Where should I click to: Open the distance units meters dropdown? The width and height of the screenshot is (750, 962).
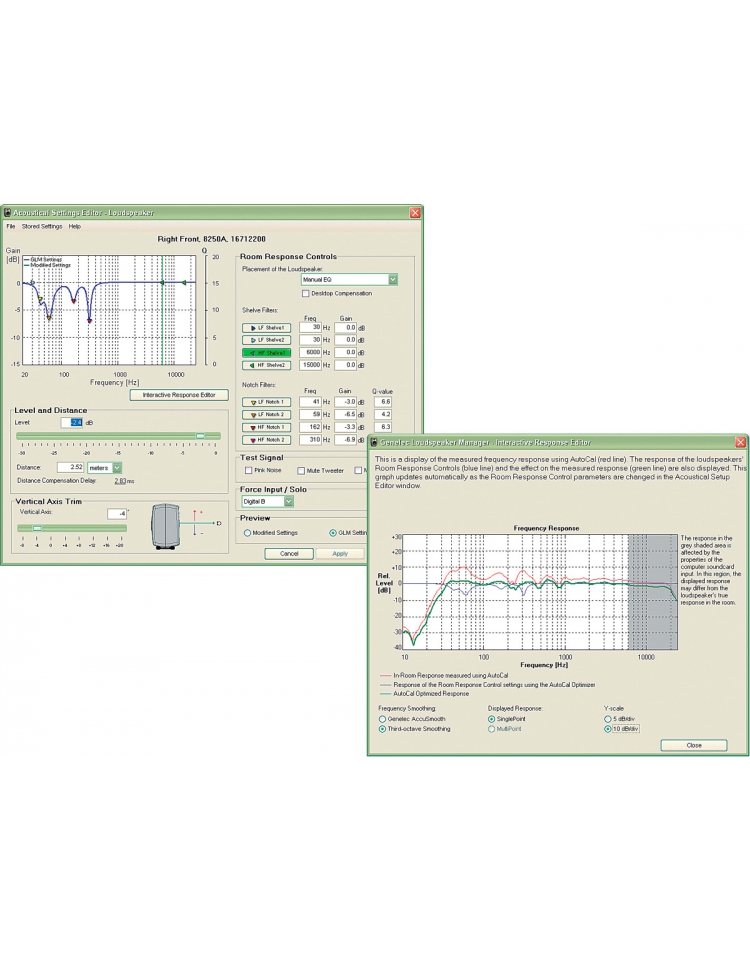point(117,468)
